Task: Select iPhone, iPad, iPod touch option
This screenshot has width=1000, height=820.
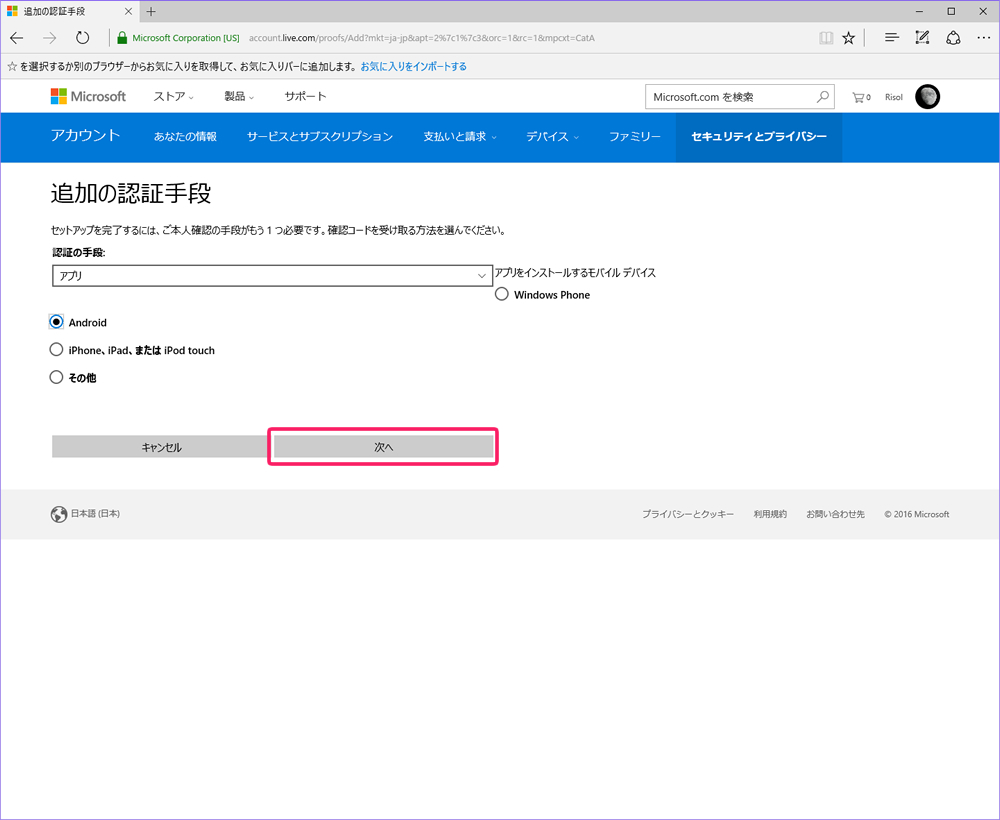Action: 56,349
